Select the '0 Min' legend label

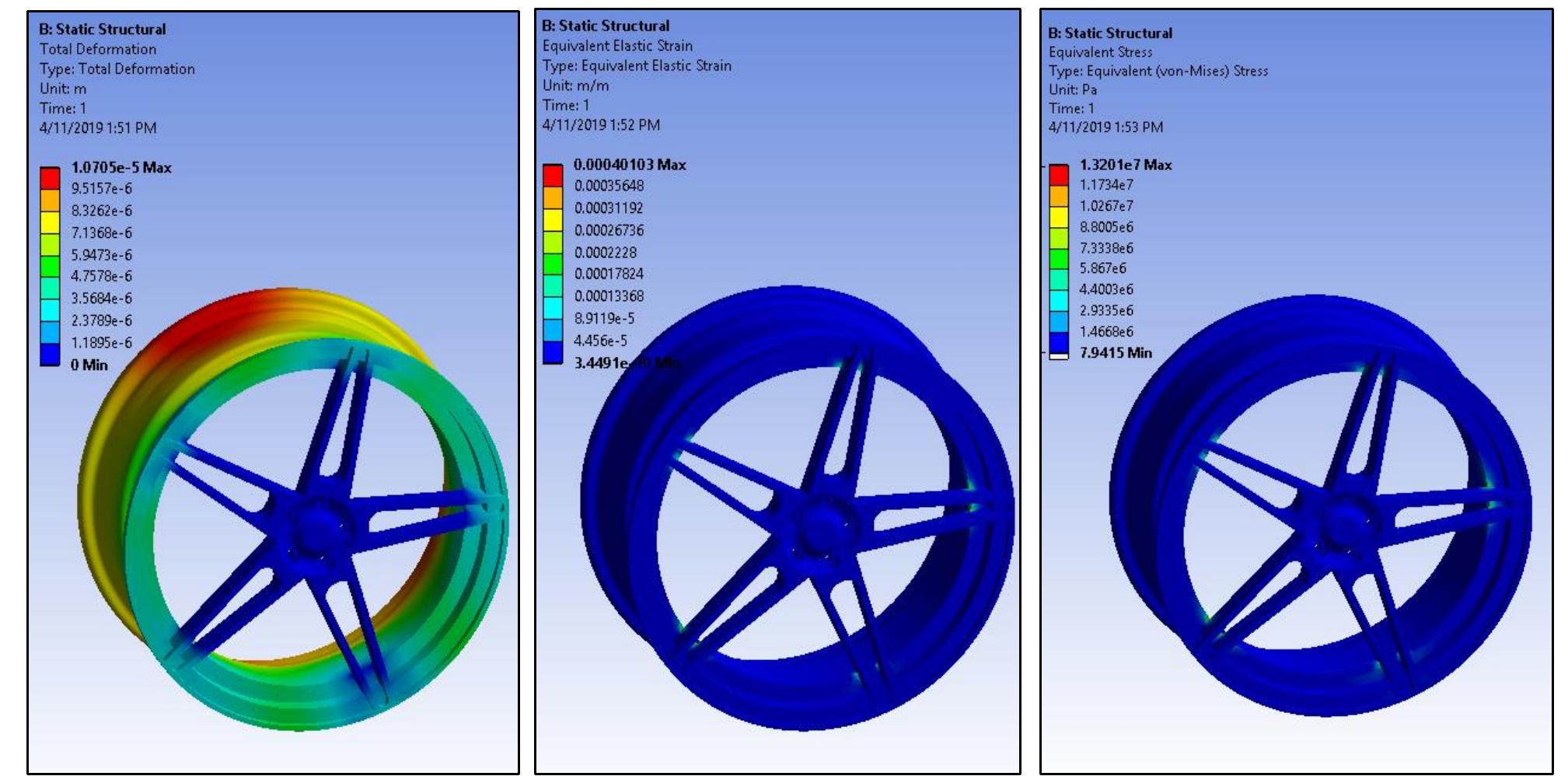coord(89,365)
